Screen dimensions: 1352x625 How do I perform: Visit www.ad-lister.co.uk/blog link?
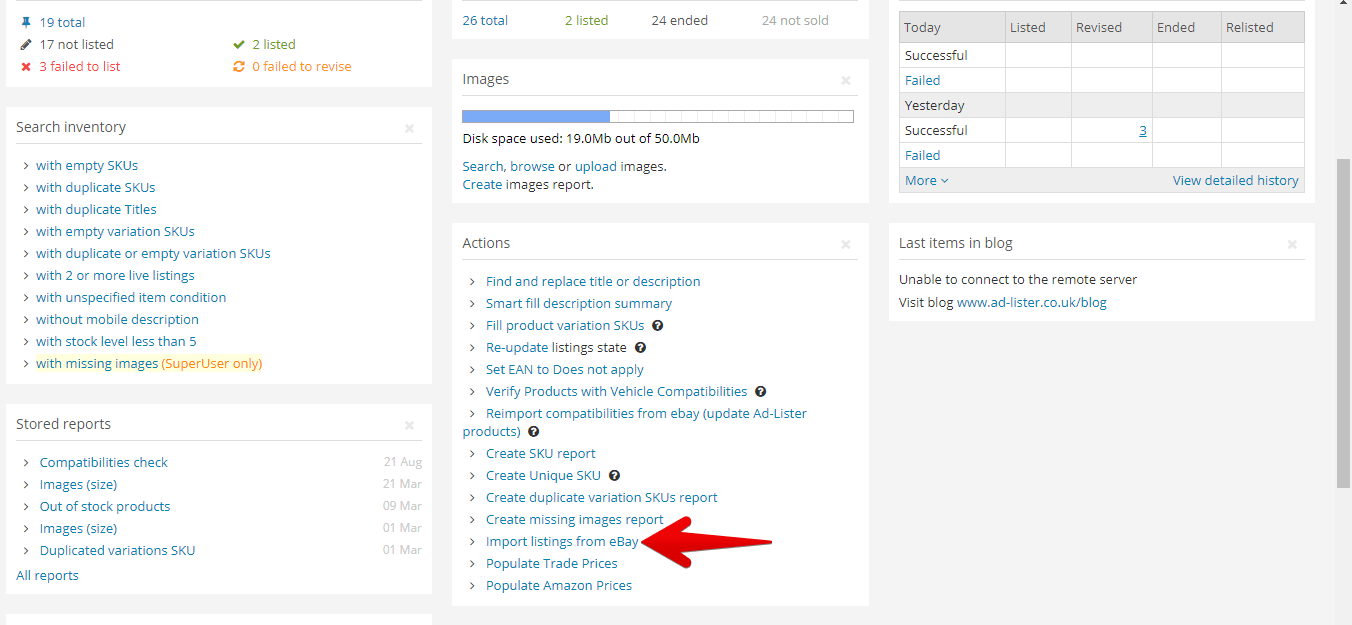(1031, 303)
